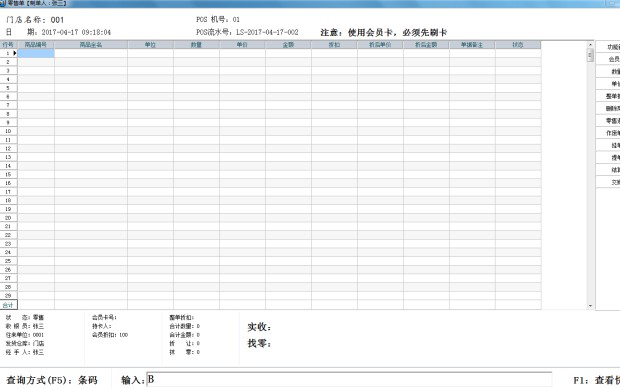Click the vertical scrollbar thumb of the grid
This screenshot has width=620, height=388.
tap(590, 55)
